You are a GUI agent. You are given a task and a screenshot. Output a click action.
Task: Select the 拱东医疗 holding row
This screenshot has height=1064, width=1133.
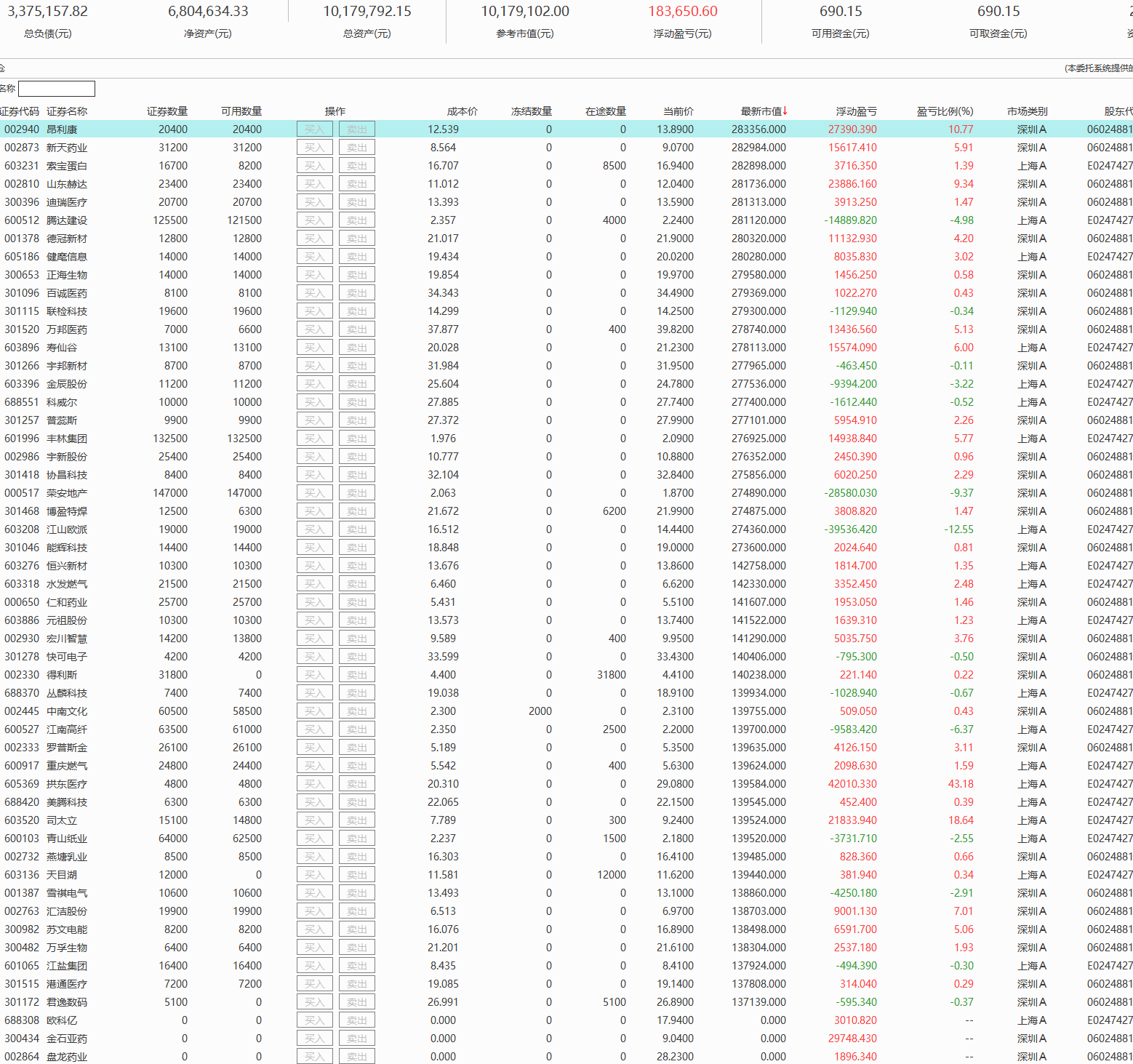pyautogui.click(x=67, y=784)
